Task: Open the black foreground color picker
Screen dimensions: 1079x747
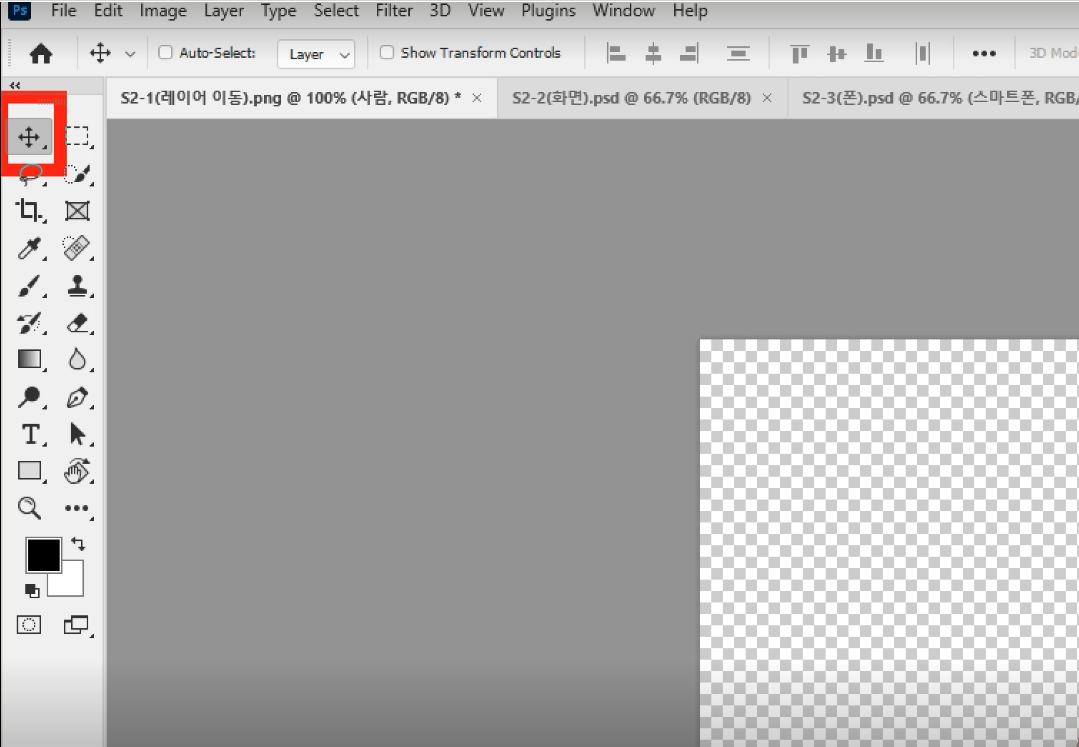Action: point(43,555)
